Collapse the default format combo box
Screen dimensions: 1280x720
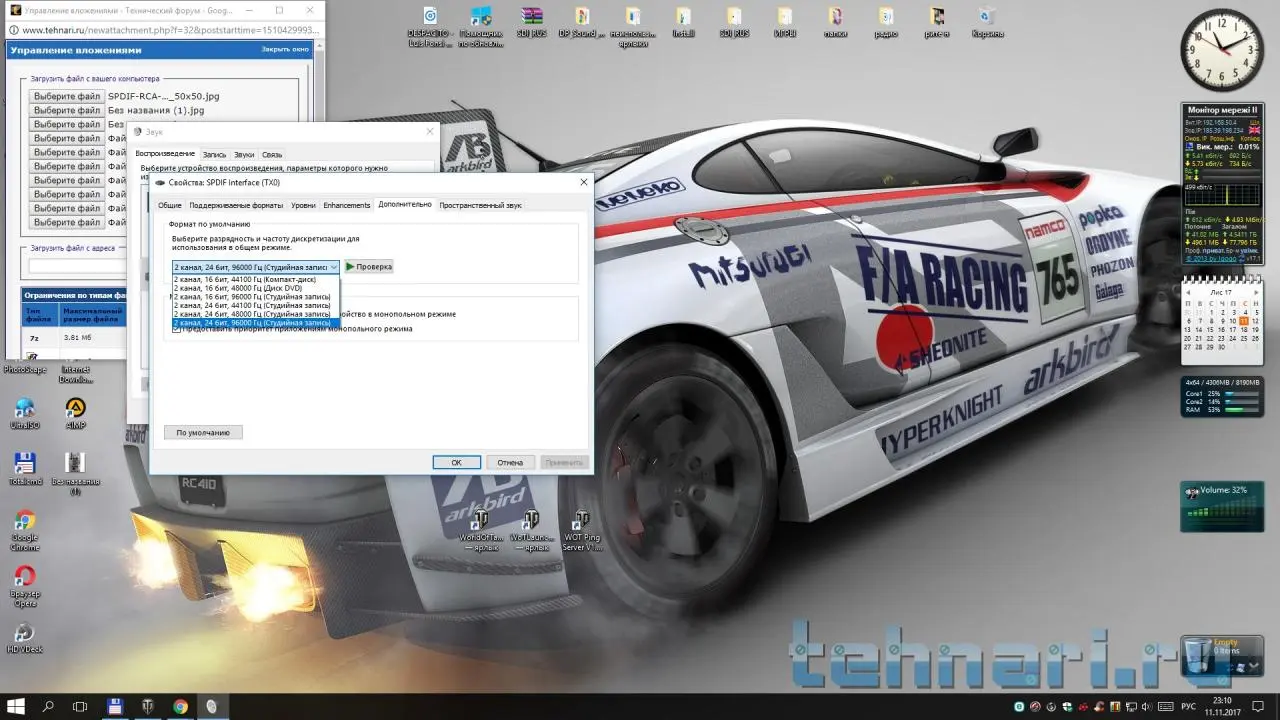click(334, 267)
